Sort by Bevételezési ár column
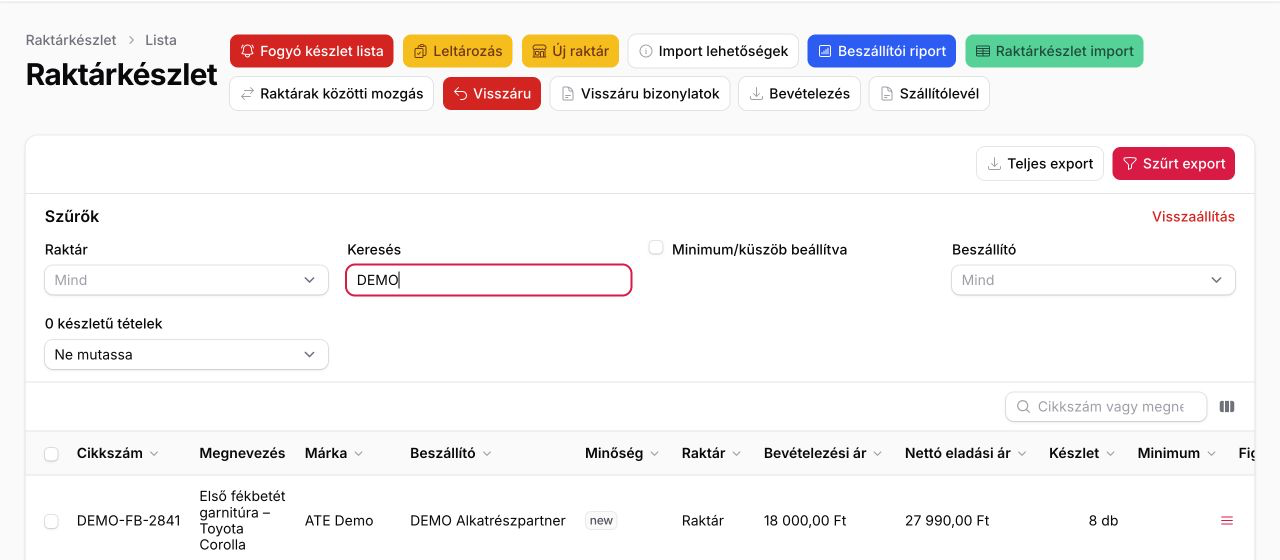Image resolution: width=1280 pixels, height=560 pixels. tap(823, 453)
